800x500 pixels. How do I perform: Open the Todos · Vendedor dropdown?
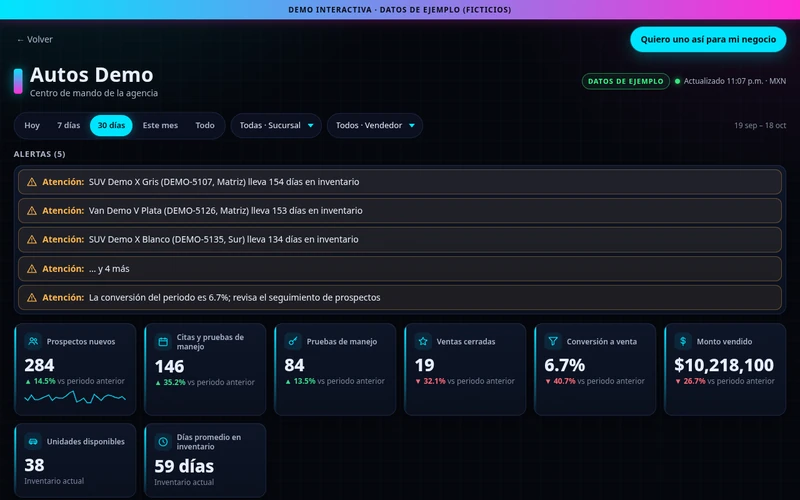pos(375,126)
